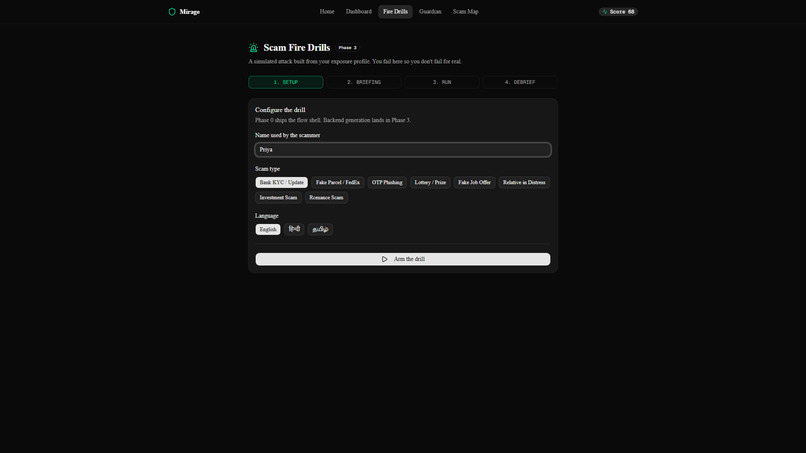Set language to Hindi
The image size is (806, 453).
tap(294, 229)
